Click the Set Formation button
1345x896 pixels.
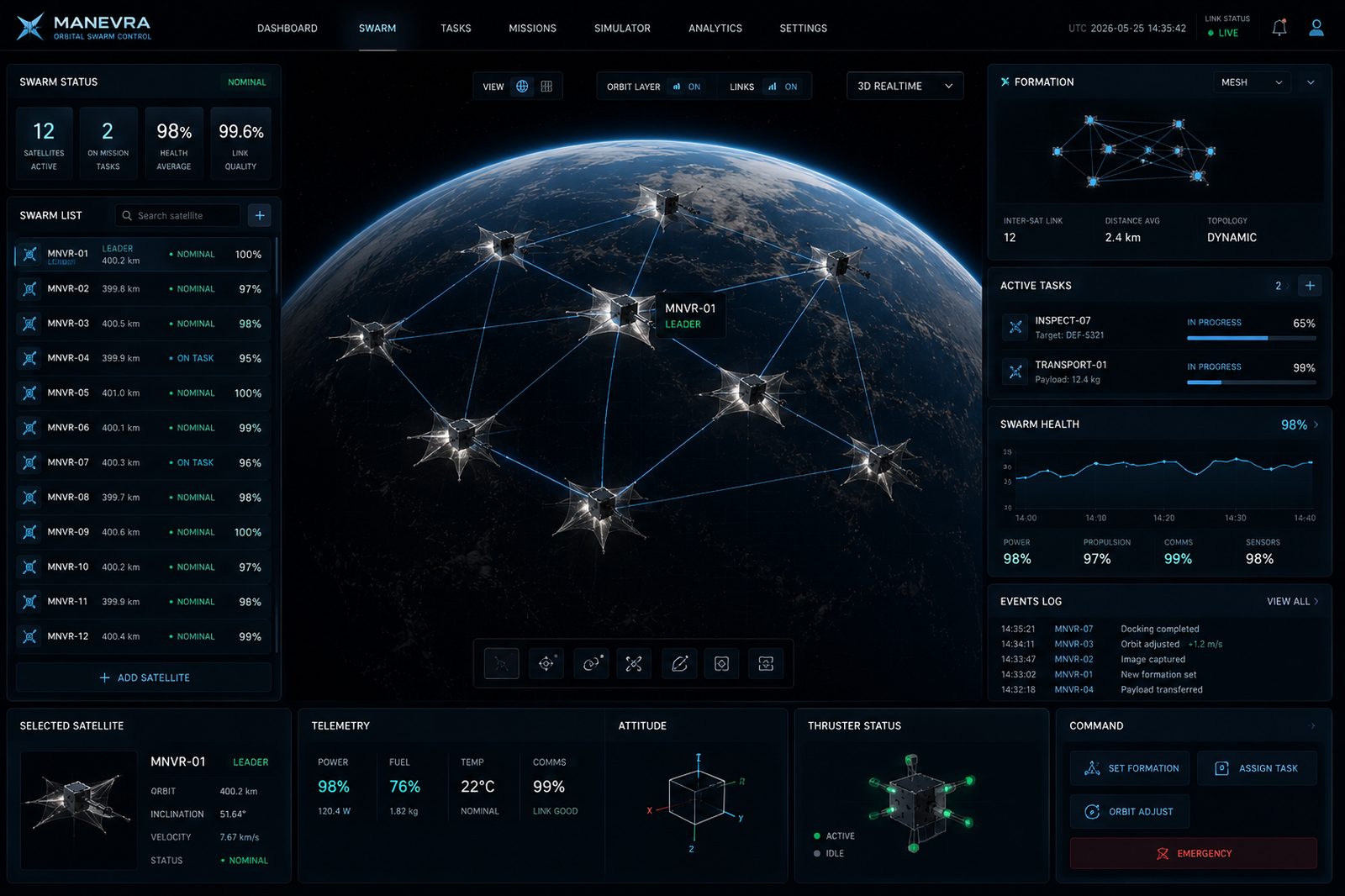(1130, 768)
